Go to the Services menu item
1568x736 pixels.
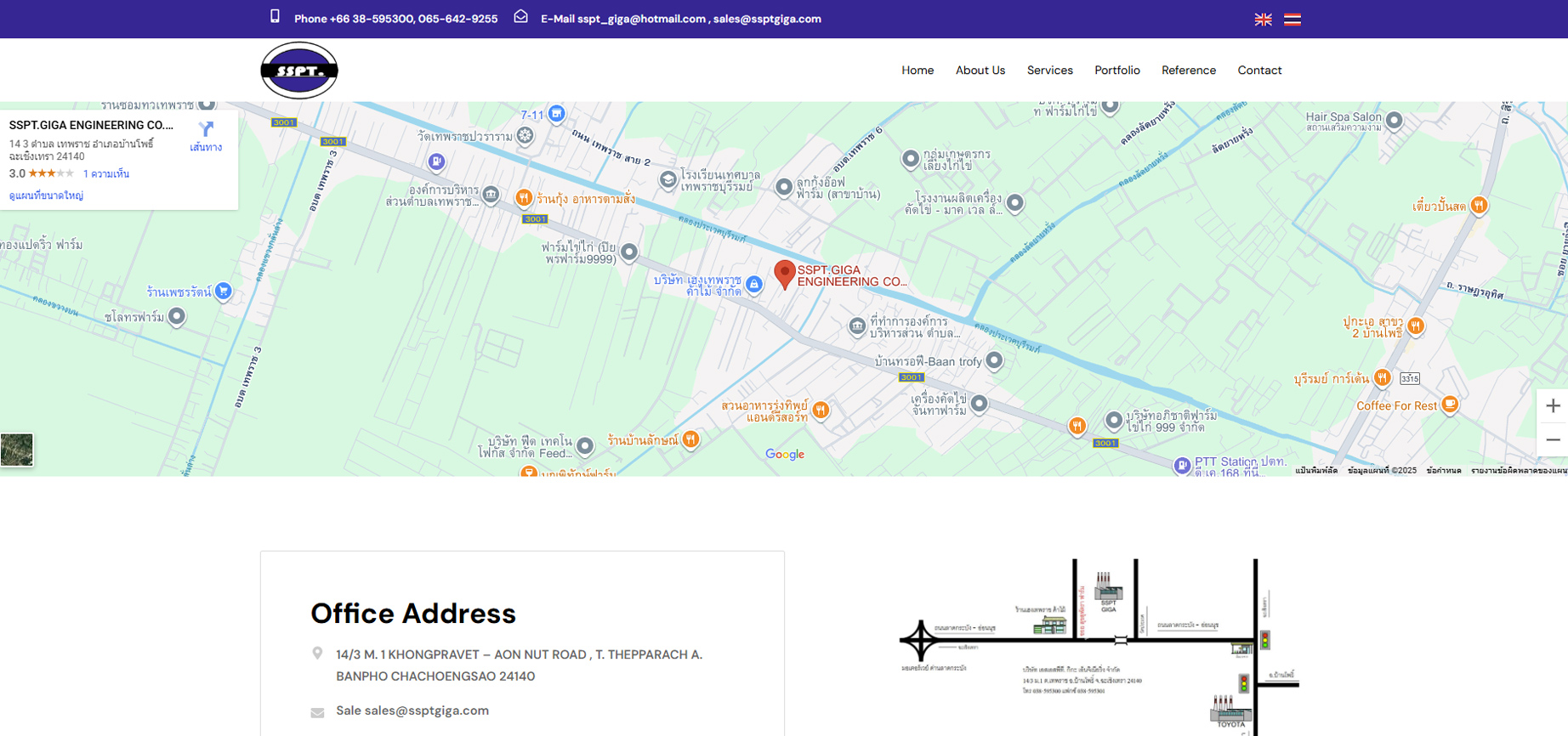(1049, 71)
